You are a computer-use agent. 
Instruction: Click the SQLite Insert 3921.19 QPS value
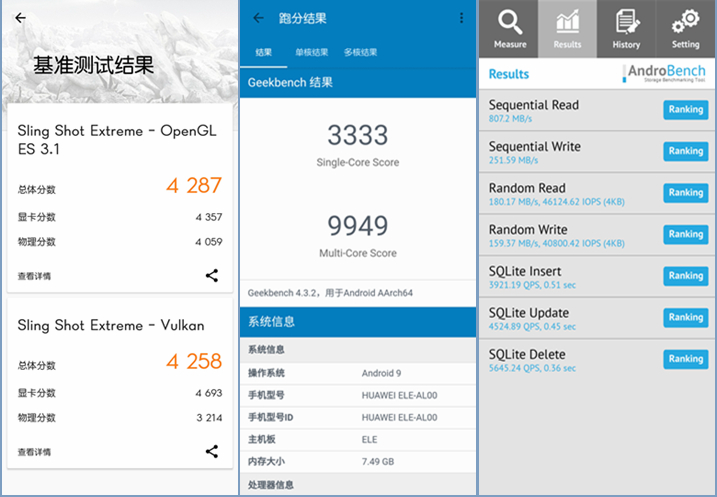[x=532, y=285]
